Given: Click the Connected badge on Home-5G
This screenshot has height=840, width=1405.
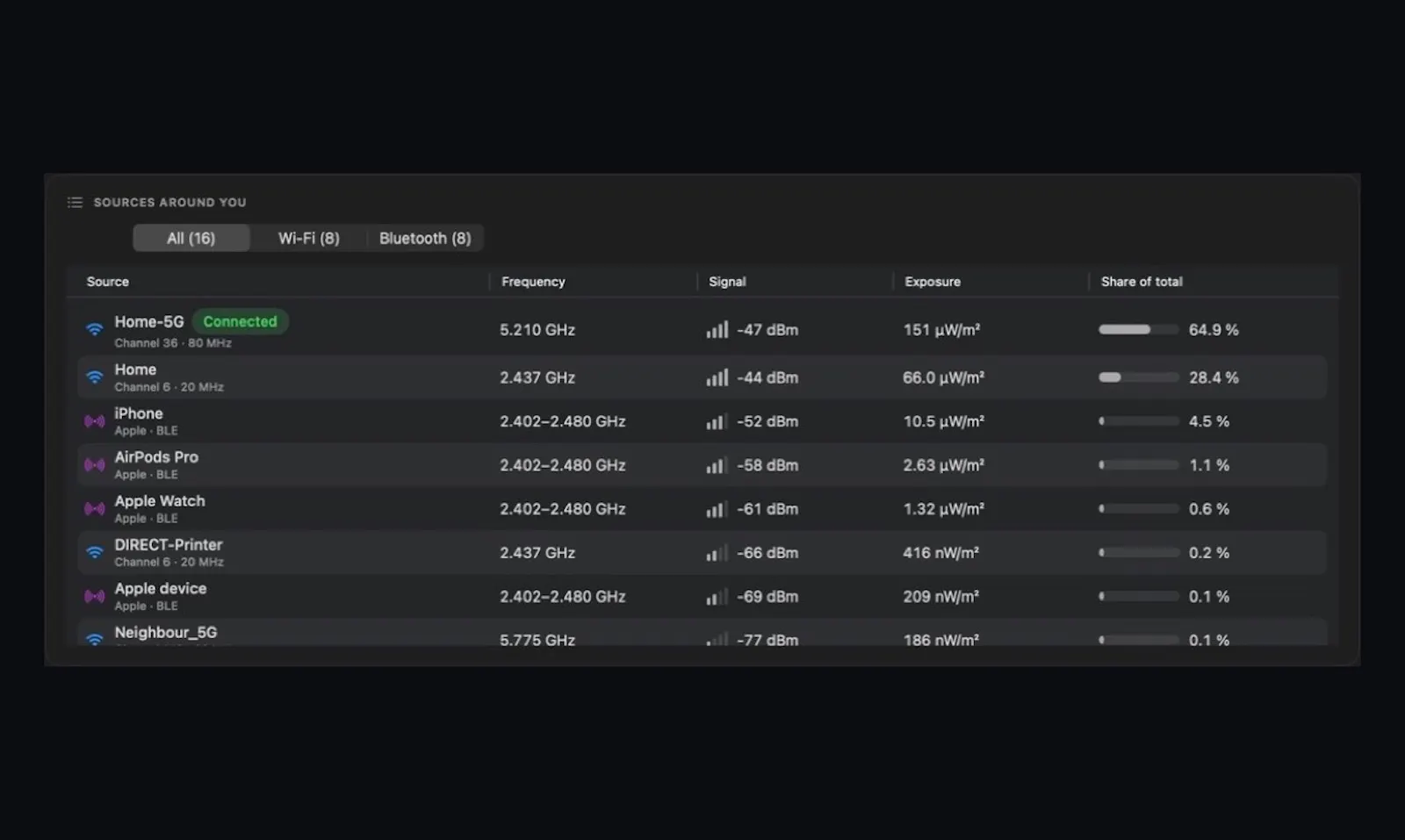Looking at the screenshot, I should click(x=240, y=321).
